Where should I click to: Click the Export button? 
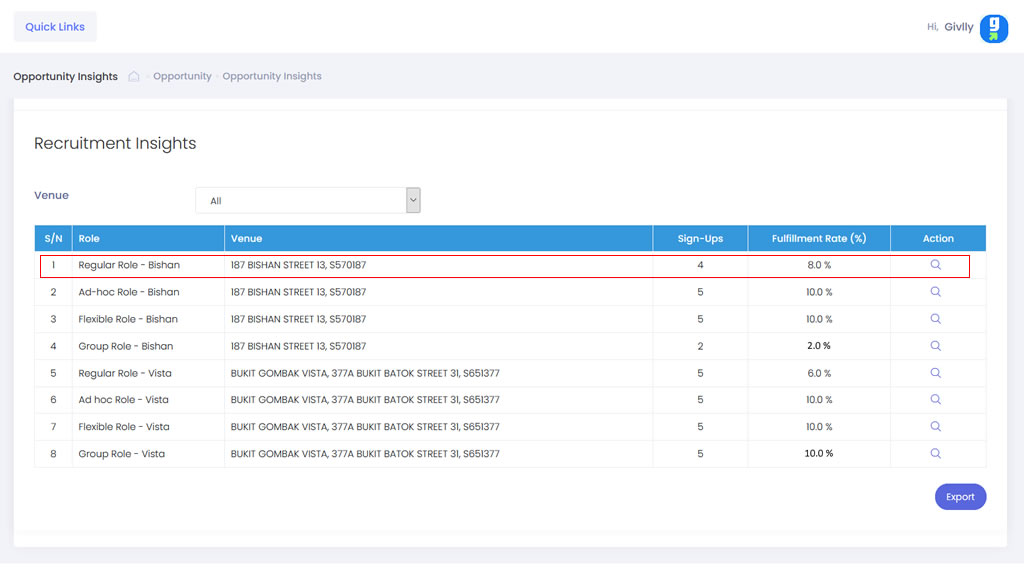[x=960, y=497]
